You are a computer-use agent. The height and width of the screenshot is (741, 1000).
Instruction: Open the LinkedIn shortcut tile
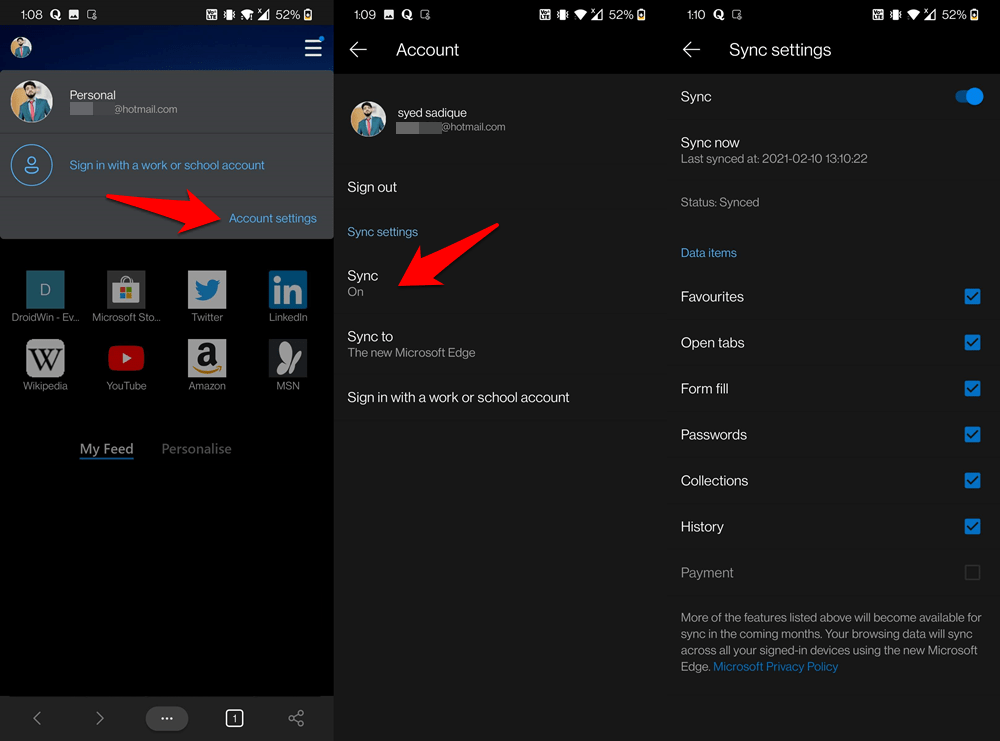pyautogui.click(x=288, y=297)
